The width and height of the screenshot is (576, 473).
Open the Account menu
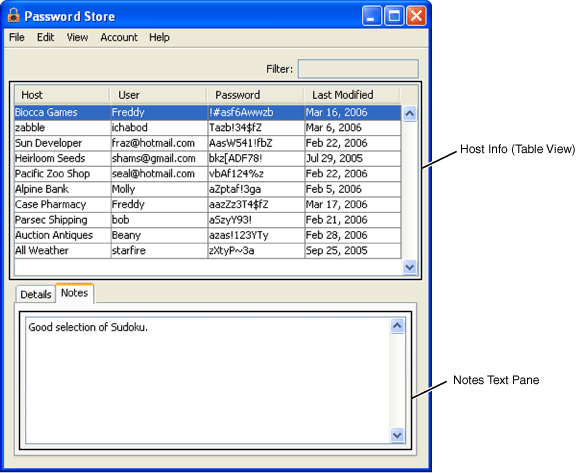coord(119,37)
